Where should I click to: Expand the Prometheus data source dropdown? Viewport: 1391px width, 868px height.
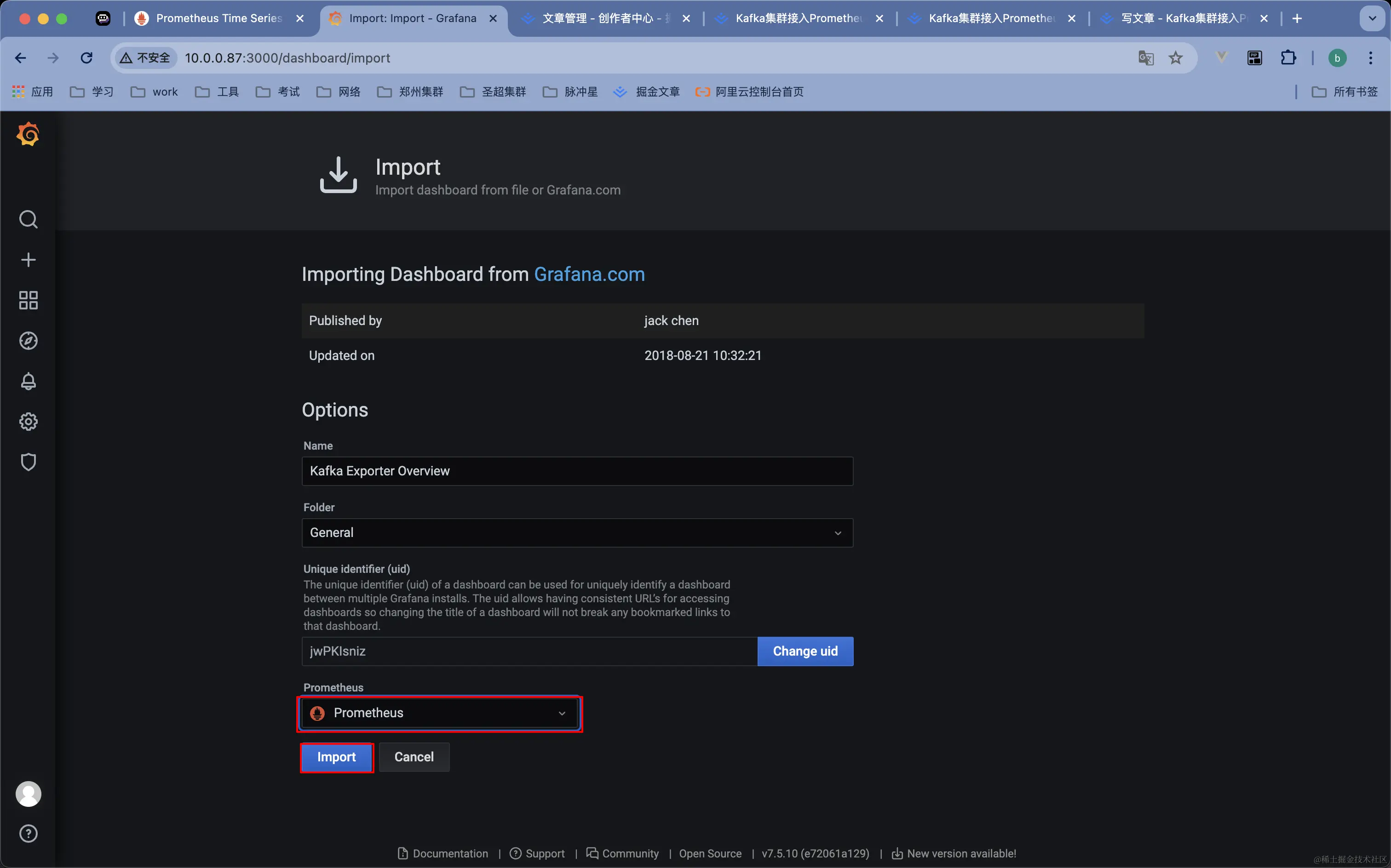click(439, 713)
